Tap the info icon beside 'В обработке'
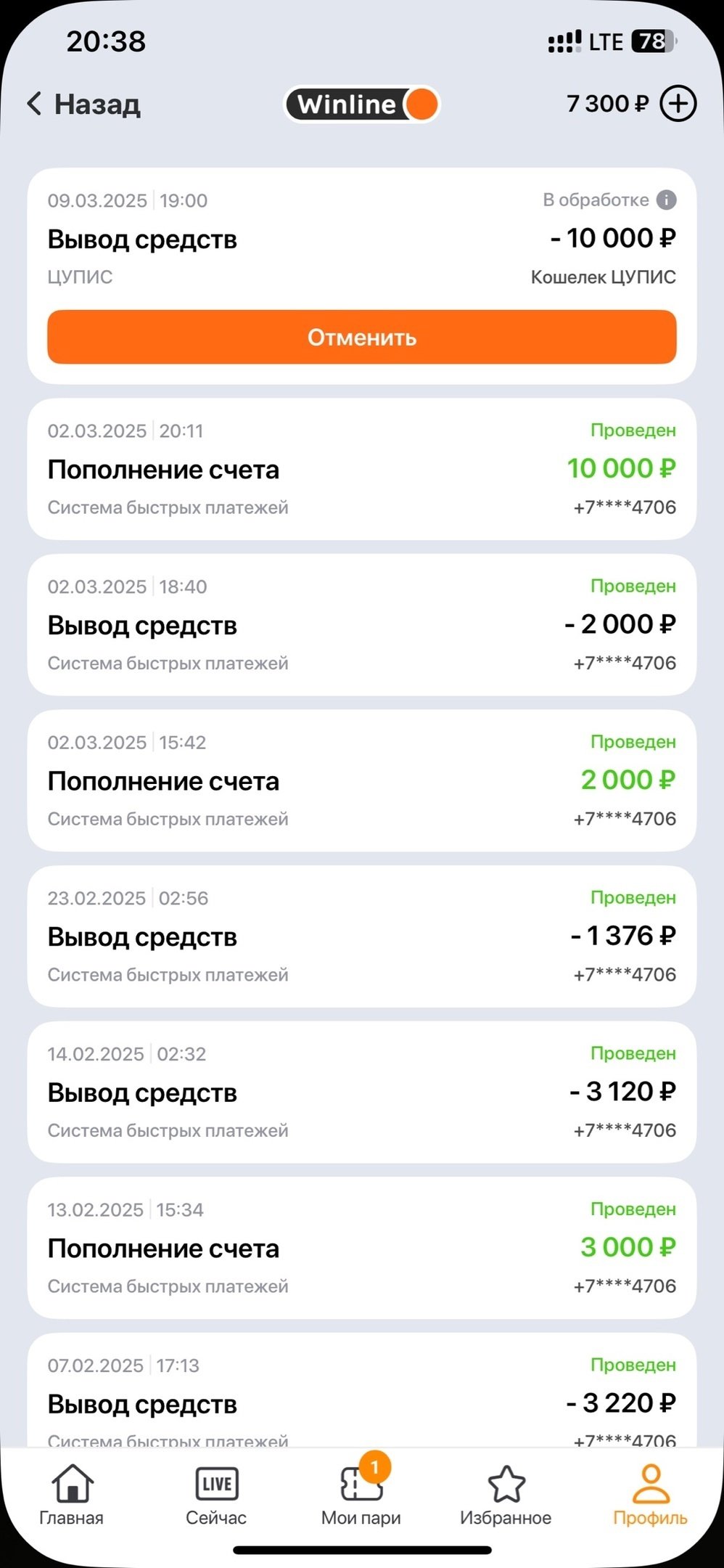 (666, 200)
